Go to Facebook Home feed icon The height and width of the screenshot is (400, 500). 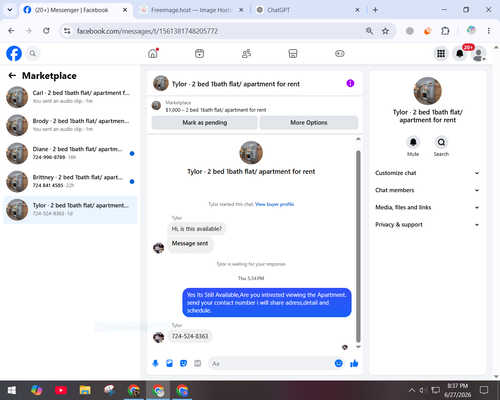(x=153, y=53)
